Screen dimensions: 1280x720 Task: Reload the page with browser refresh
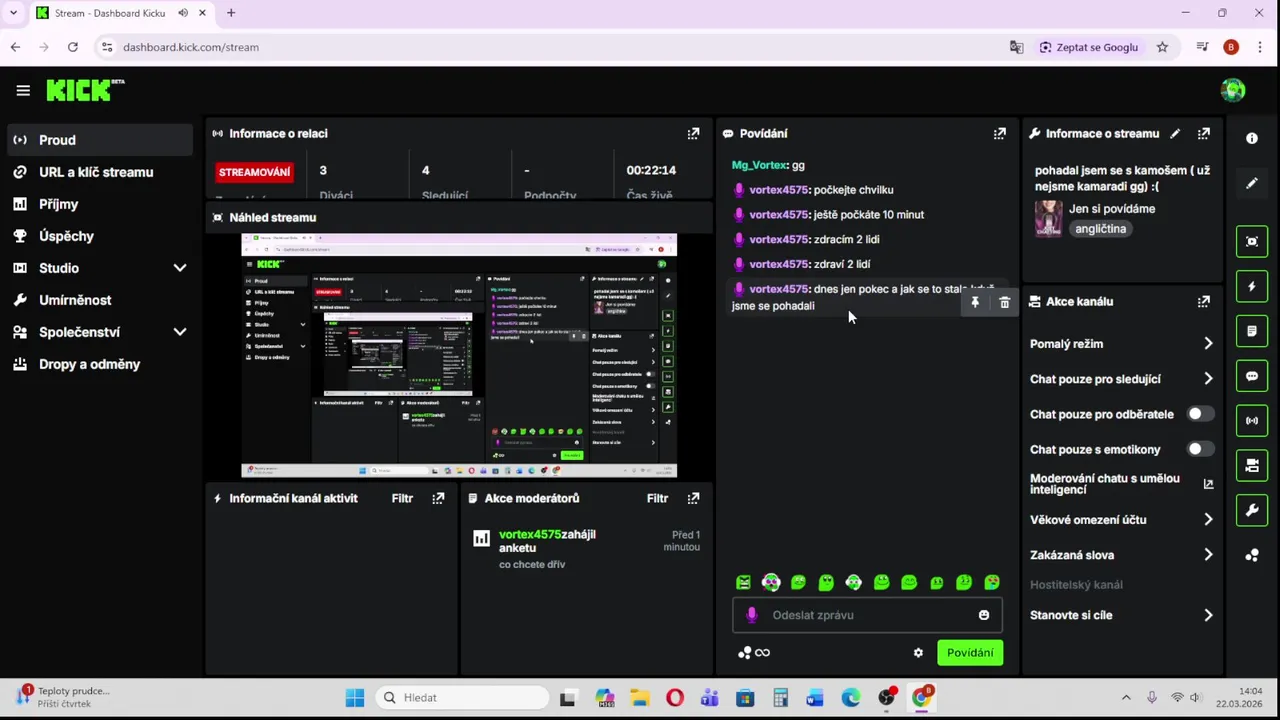[73, 47]
